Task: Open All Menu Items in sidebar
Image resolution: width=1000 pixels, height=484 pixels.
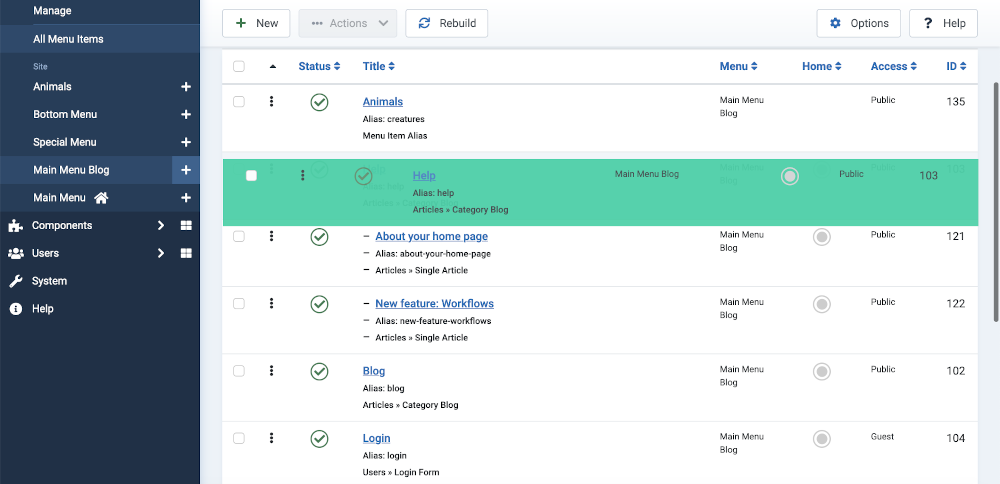Action: (68, 39)
